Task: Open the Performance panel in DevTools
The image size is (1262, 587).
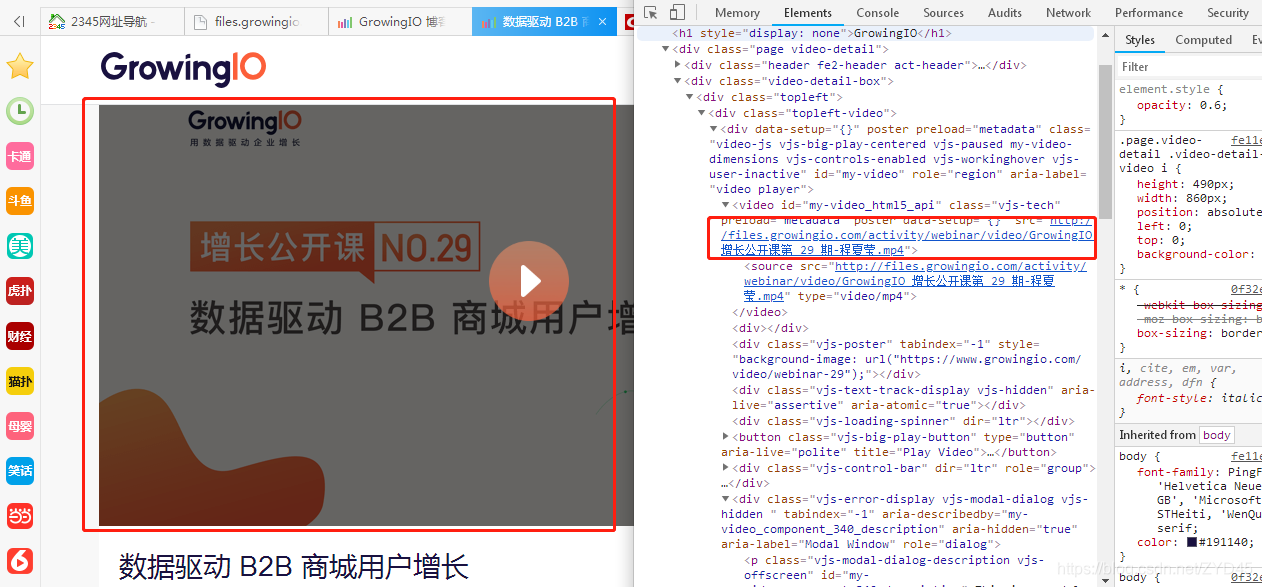Action: tap(1149, 13)
